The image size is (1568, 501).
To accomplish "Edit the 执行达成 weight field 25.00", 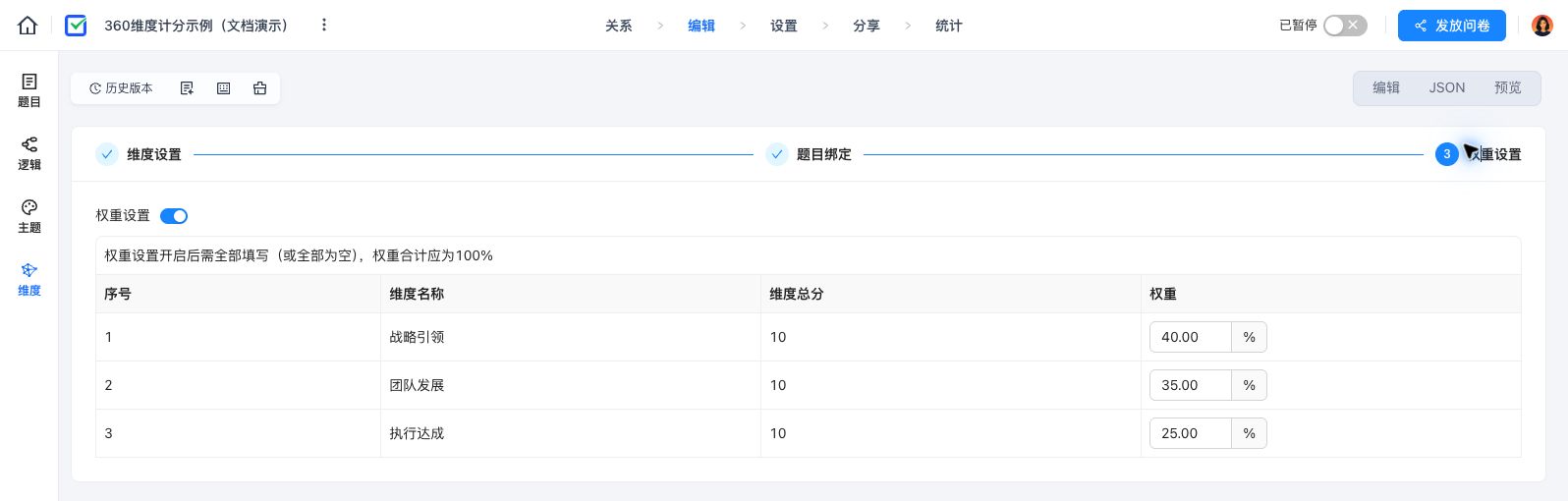I will [1190, 433].
